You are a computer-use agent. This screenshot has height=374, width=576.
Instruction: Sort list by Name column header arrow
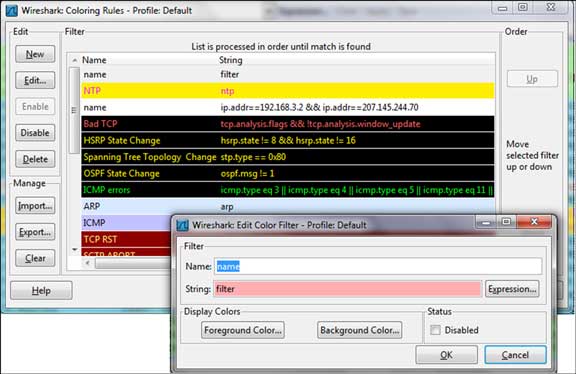[x=75, y=60]
